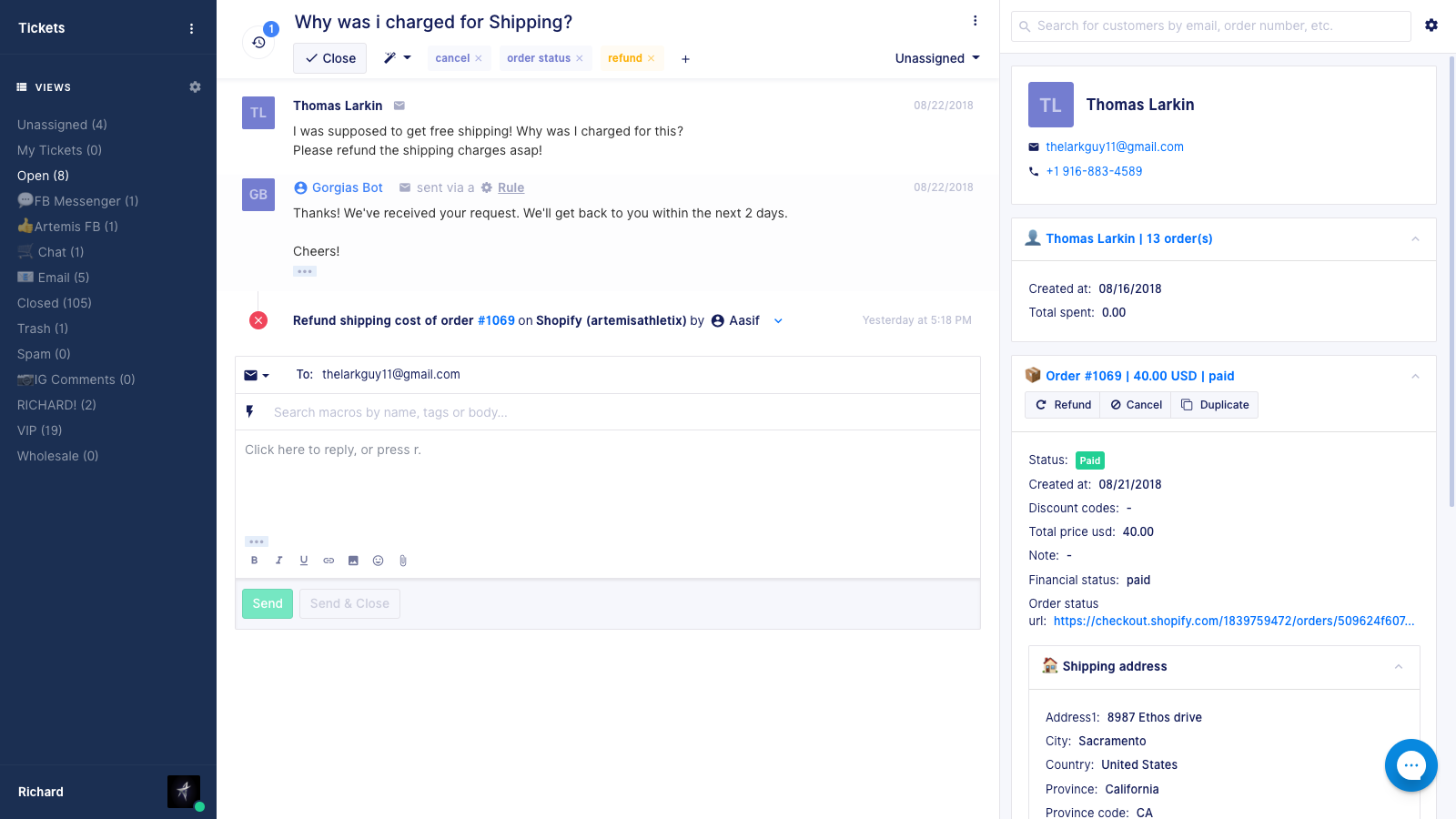Open the Rule link in bot message

pos(511,187)
